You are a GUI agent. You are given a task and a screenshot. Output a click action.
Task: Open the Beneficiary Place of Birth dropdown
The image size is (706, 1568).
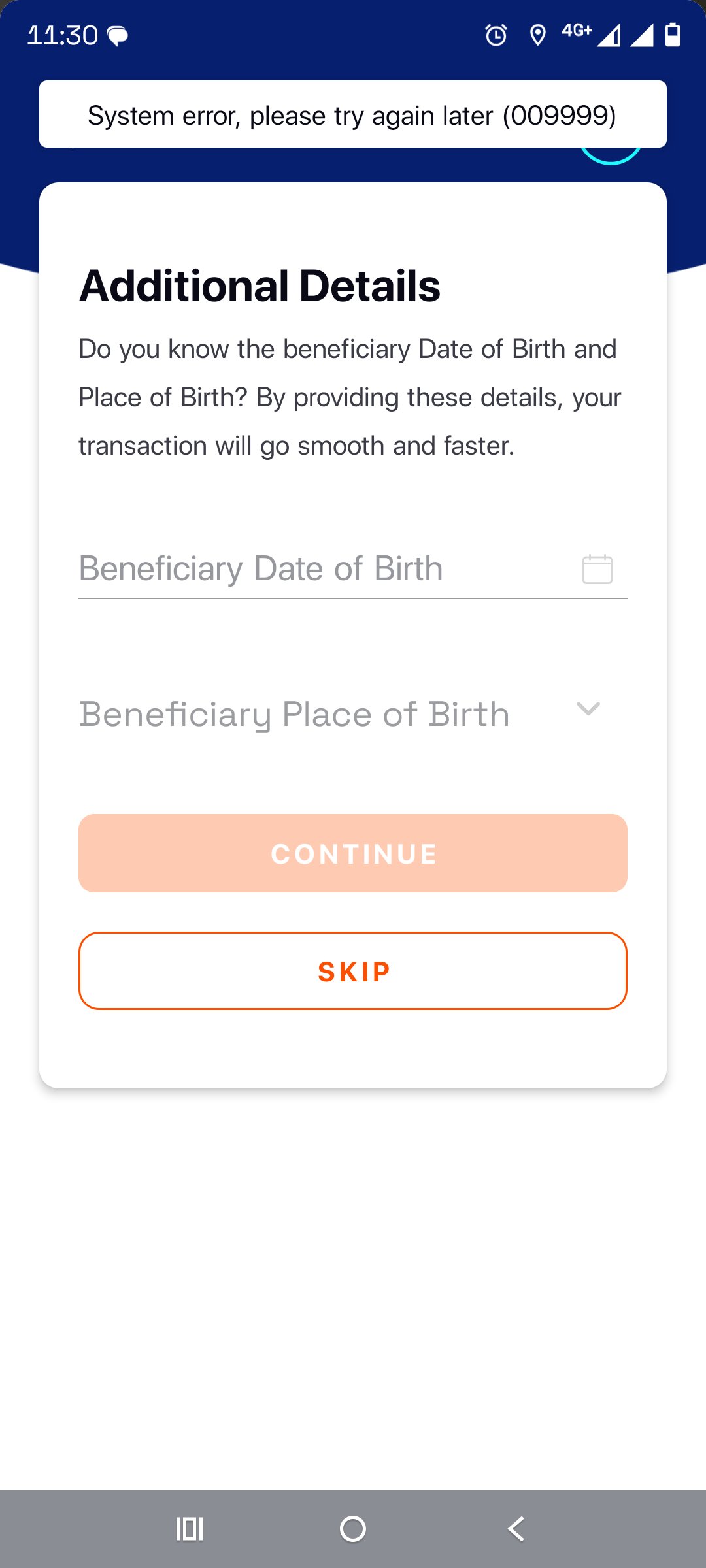[x=294, y=715]
